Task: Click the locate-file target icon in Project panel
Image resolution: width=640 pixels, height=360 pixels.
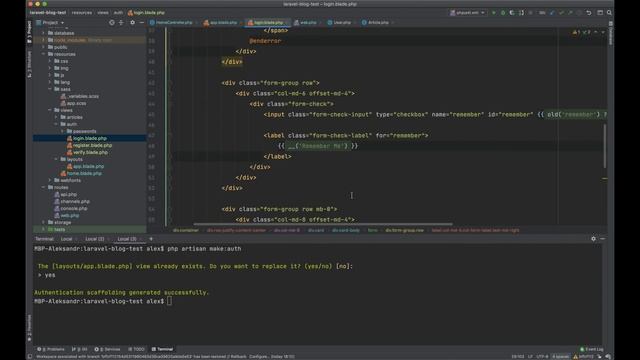Action: click(x=111, y=22)
